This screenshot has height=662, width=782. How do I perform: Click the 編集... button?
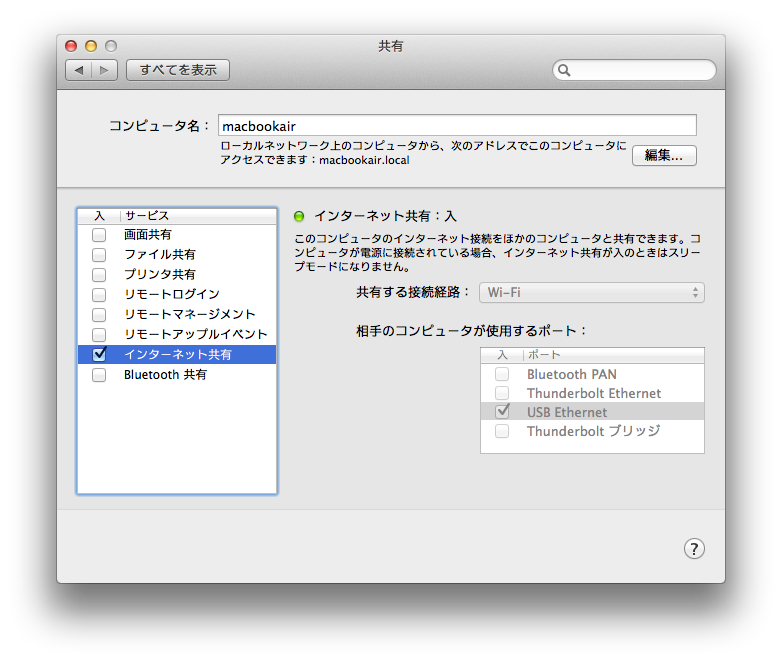[664, 156]
